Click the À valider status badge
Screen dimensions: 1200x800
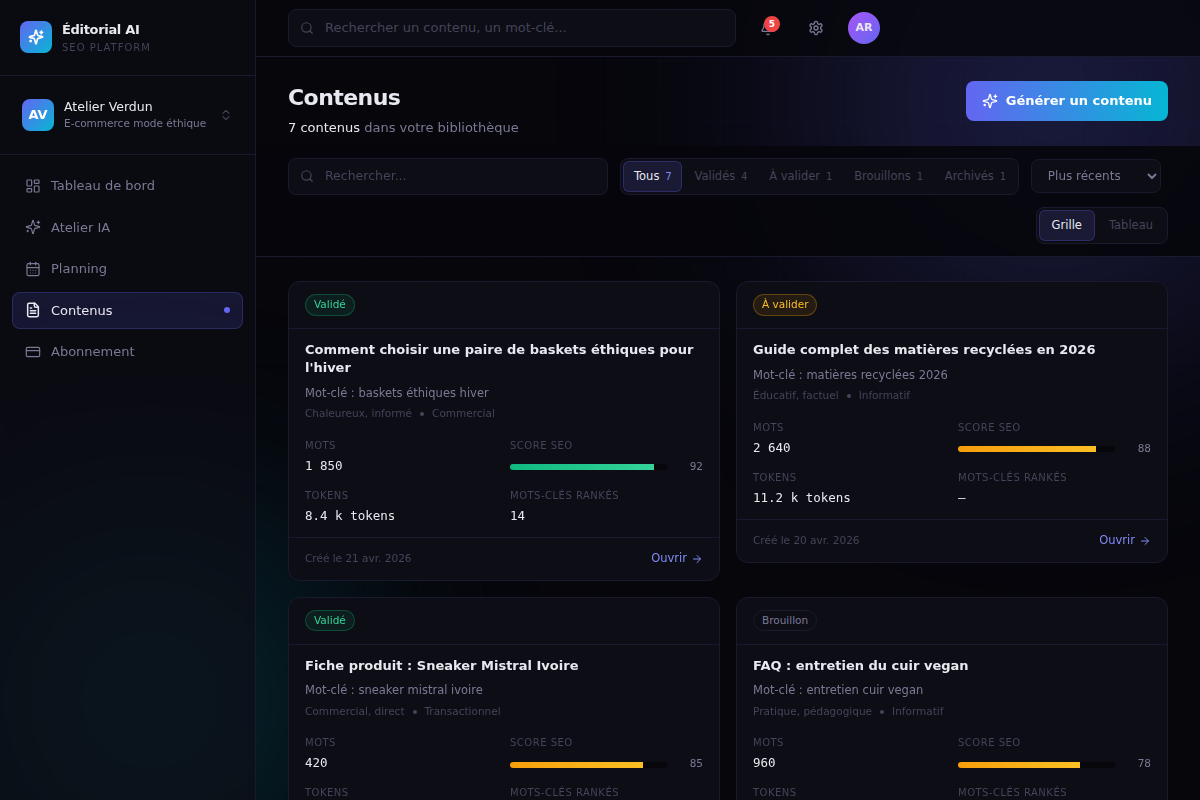(785, 305)
